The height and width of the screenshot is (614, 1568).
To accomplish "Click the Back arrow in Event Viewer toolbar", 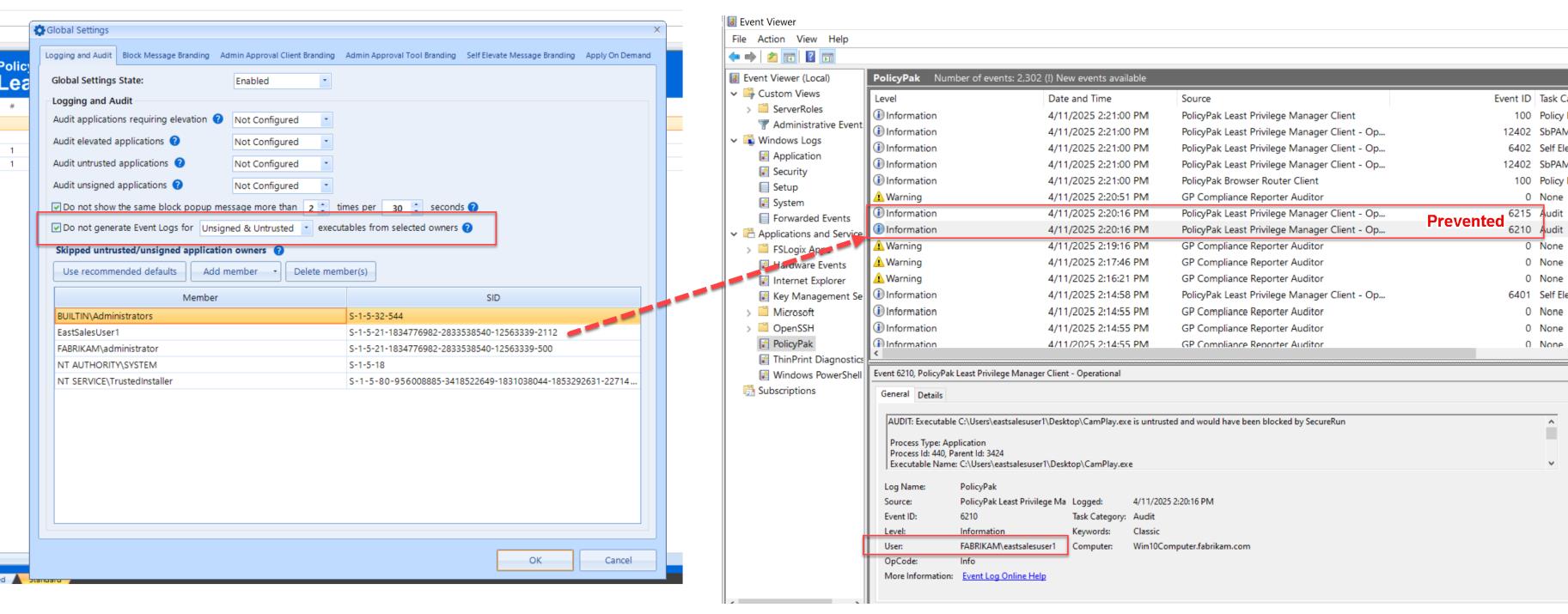I will [733, 57].
